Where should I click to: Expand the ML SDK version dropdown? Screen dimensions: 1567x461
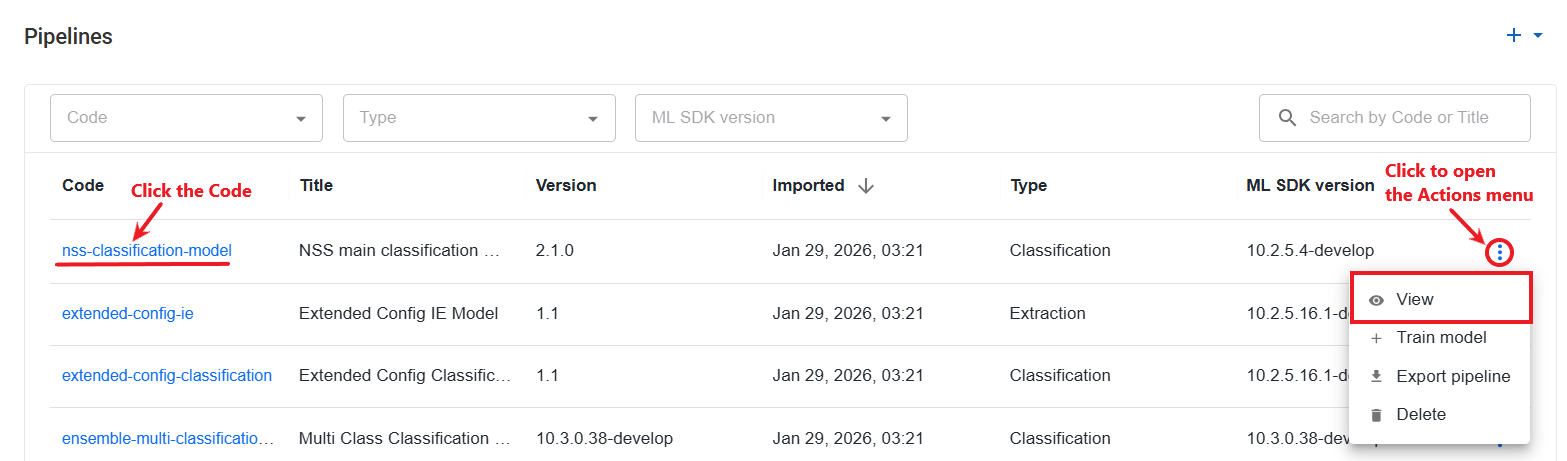pyautogui.click(x=771, y=118)
